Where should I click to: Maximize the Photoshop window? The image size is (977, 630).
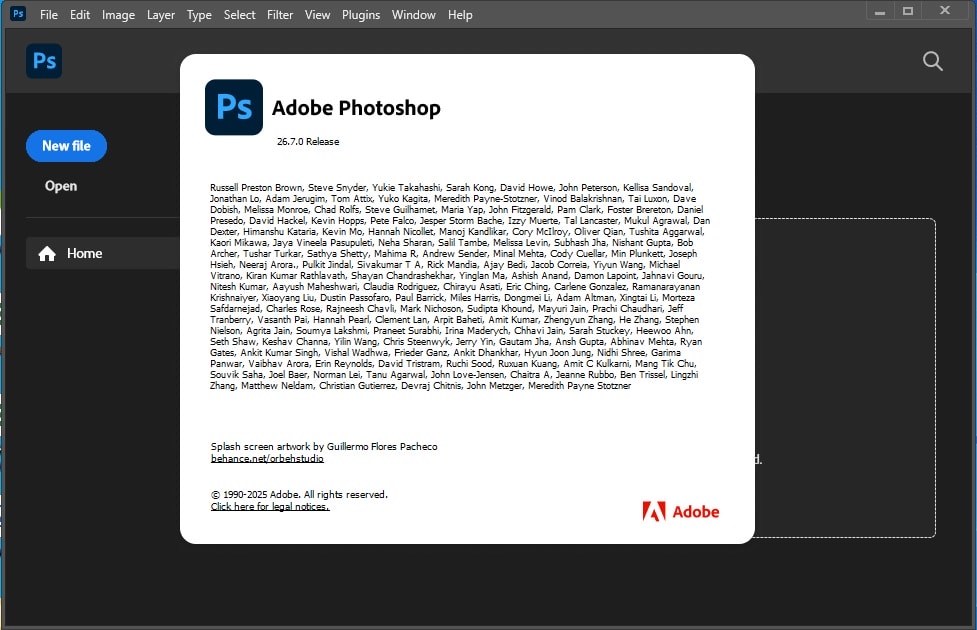pyautogui.click(x=908, y=11)
